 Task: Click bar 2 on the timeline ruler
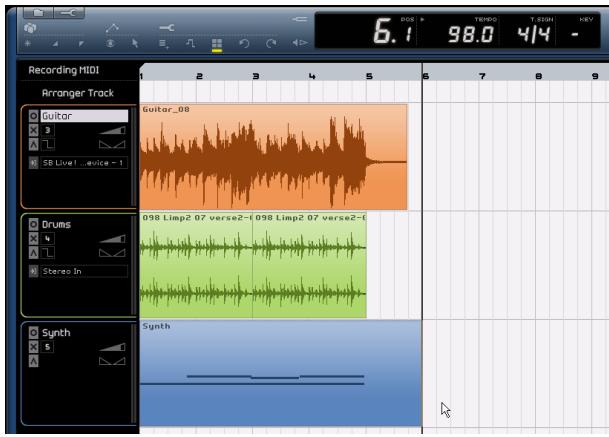199,76
